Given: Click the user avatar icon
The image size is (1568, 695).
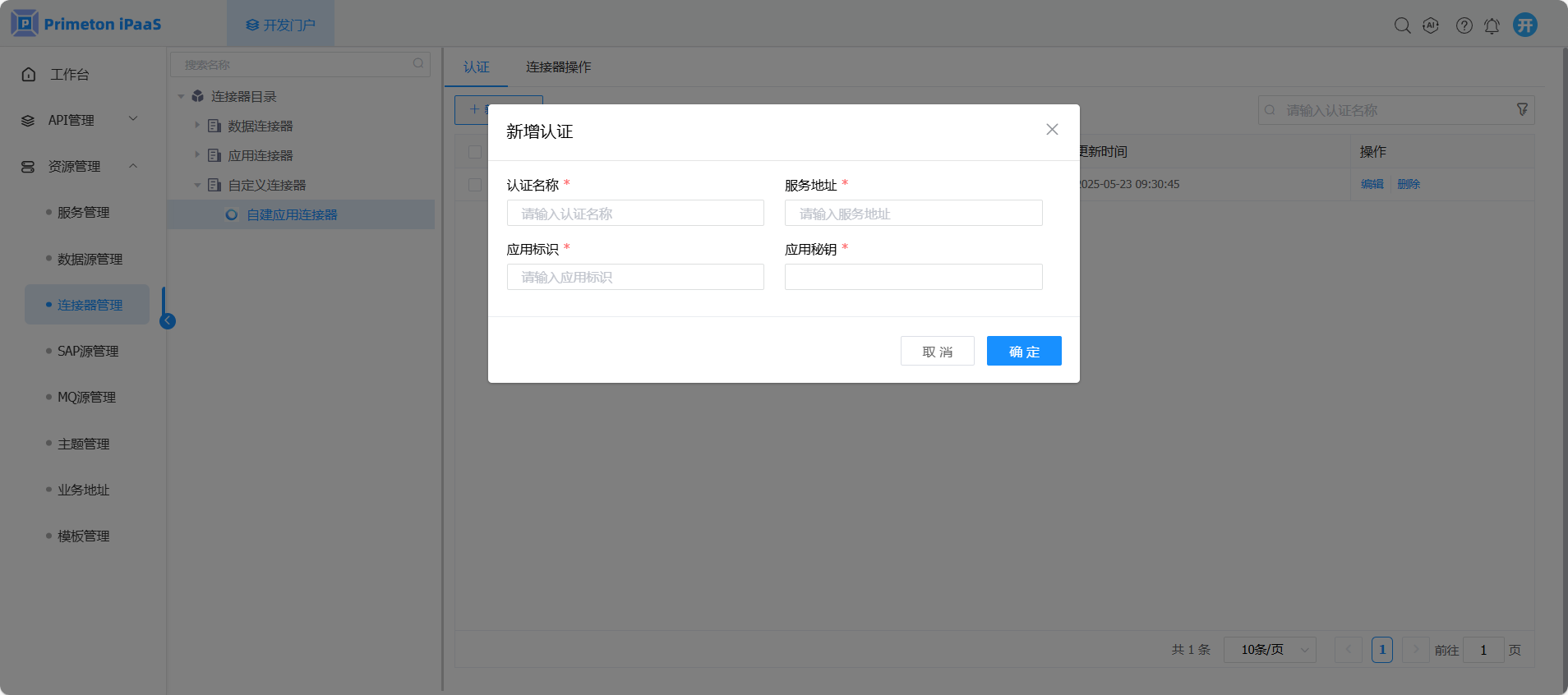Looking at the screenshot, I should tap(1525, 25).
